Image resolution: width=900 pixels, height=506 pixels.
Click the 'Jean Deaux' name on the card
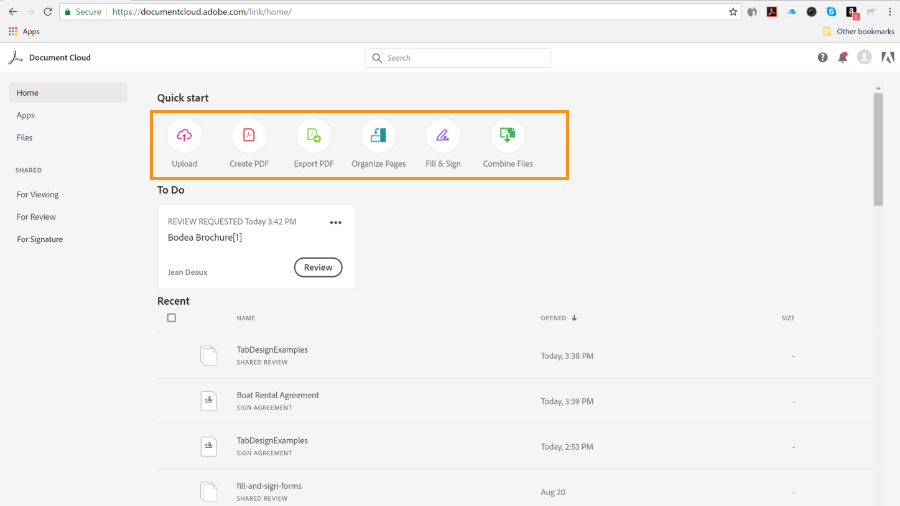click(188, 273)
